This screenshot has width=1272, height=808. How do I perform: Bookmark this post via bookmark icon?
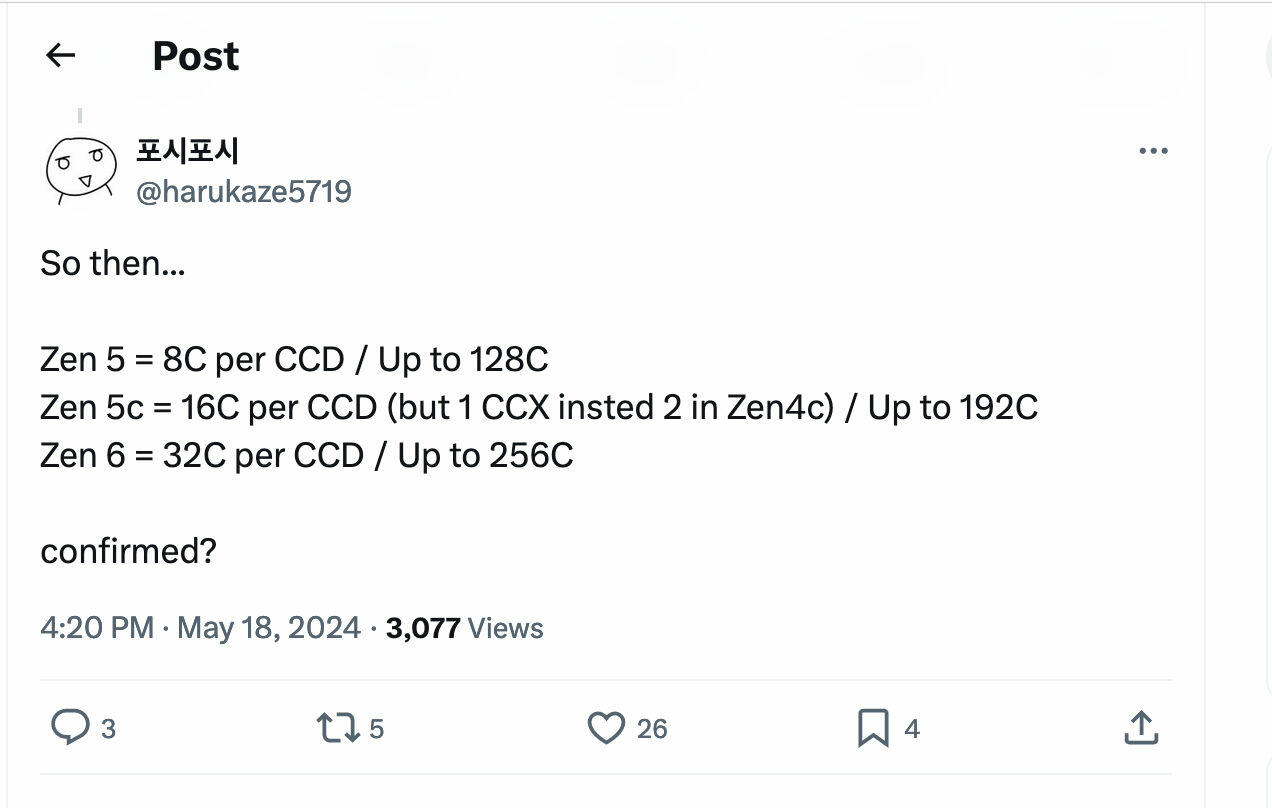tap(873, 728)
